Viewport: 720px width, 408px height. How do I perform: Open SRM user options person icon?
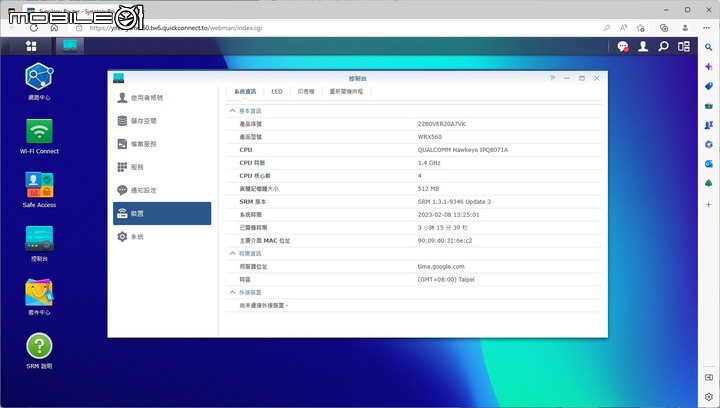point(643,46)
